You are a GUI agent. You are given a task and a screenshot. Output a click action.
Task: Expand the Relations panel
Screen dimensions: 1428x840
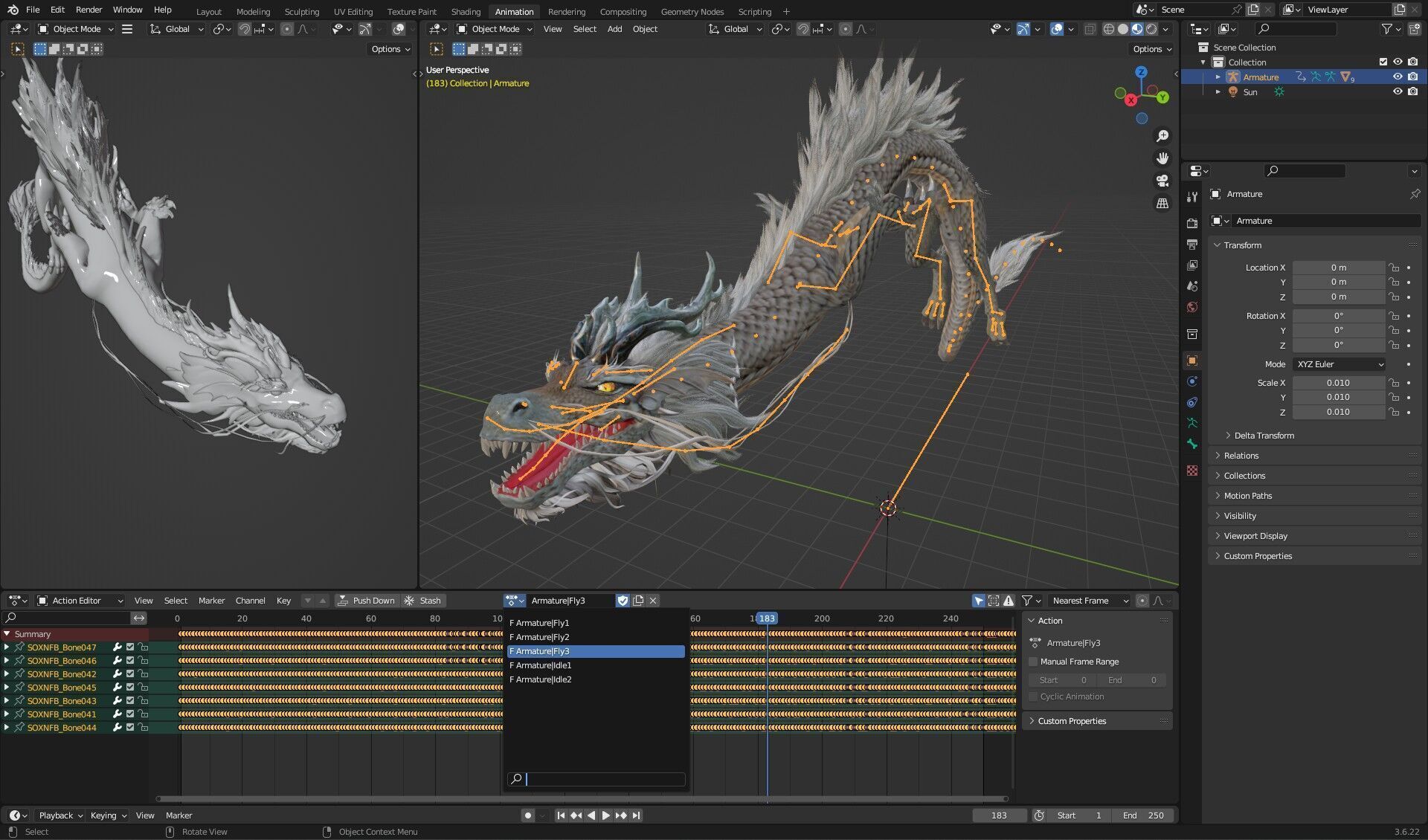[x=1241, y=456]
